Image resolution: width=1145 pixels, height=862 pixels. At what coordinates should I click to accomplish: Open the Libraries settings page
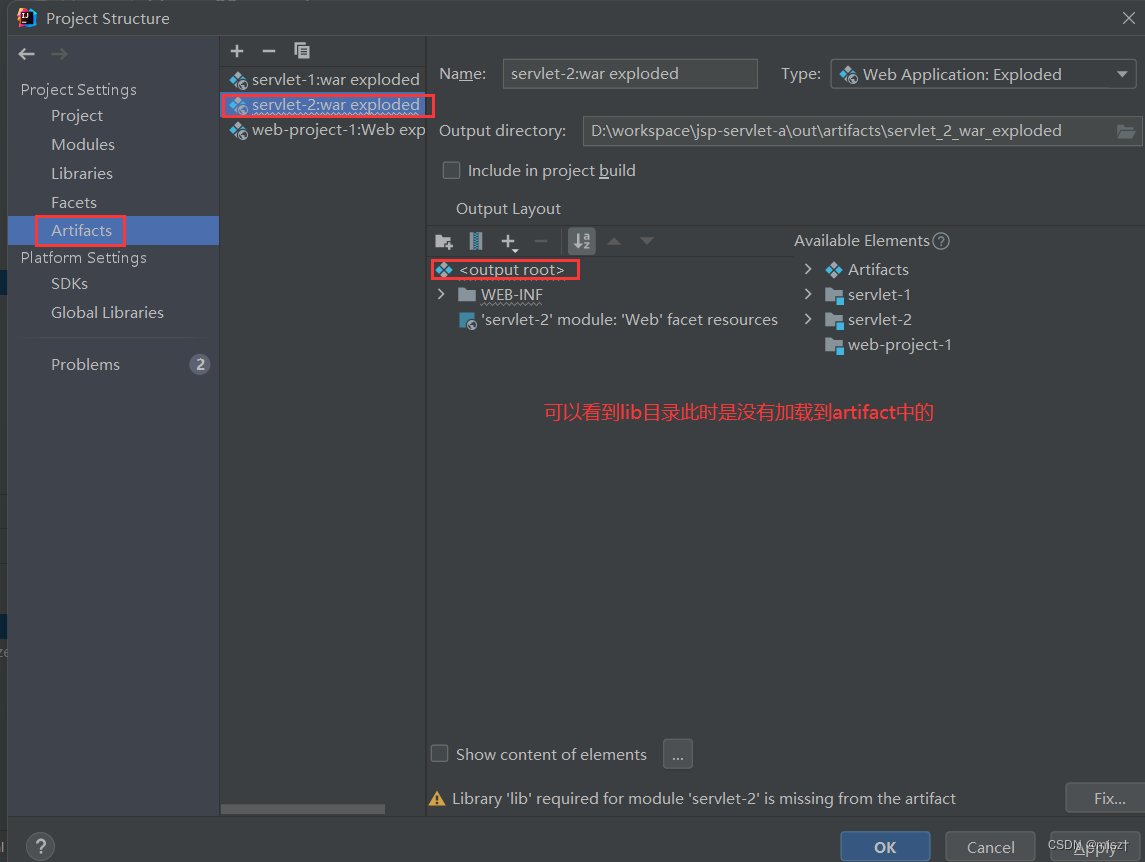coord(82,174)
